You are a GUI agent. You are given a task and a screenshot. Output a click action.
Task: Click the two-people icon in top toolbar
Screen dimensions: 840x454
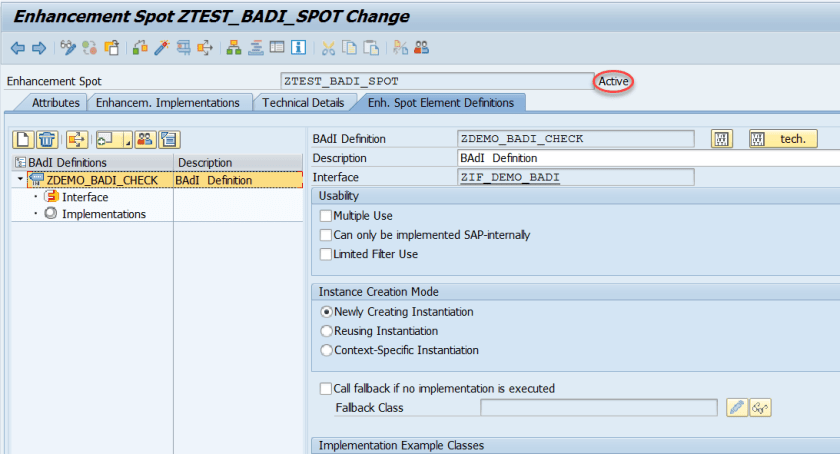tap(422, 48)
